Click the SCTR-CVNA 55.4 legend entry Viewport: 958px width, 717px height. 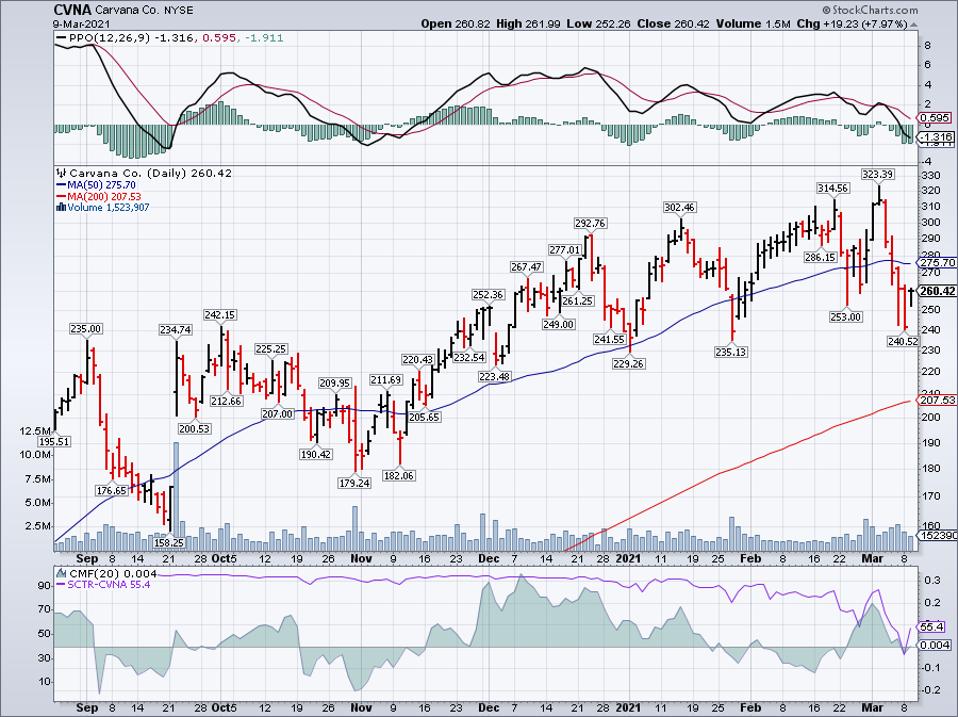click(x=109, y=584)
